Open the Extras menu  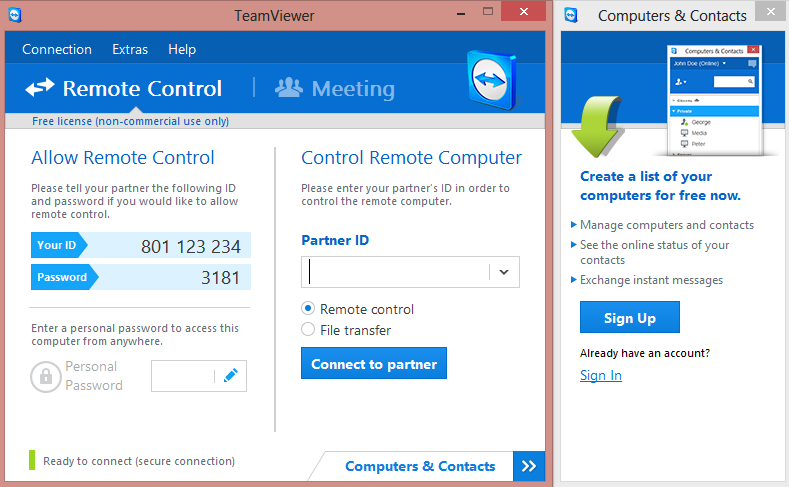coord(130,49)
